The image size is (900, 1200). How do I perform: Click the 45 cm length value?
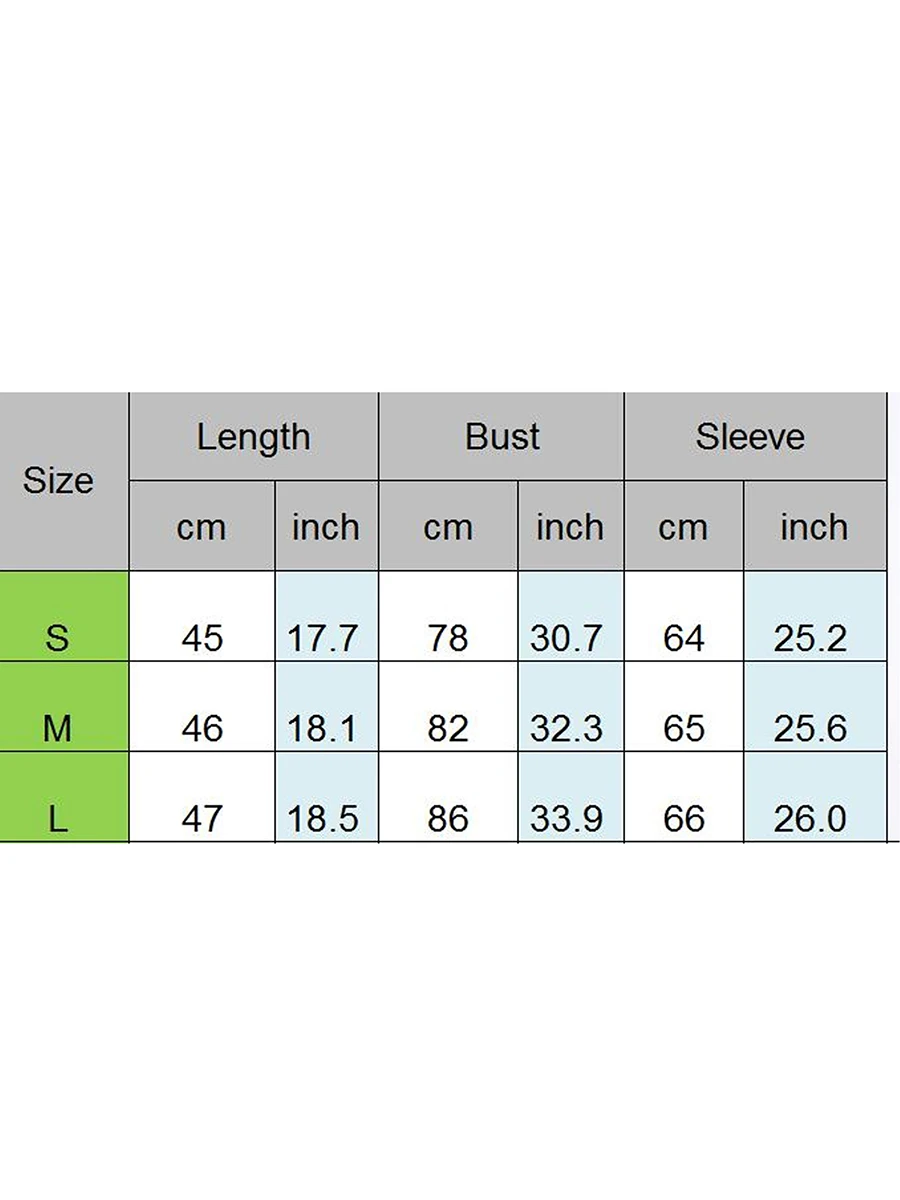click(203, 638)
